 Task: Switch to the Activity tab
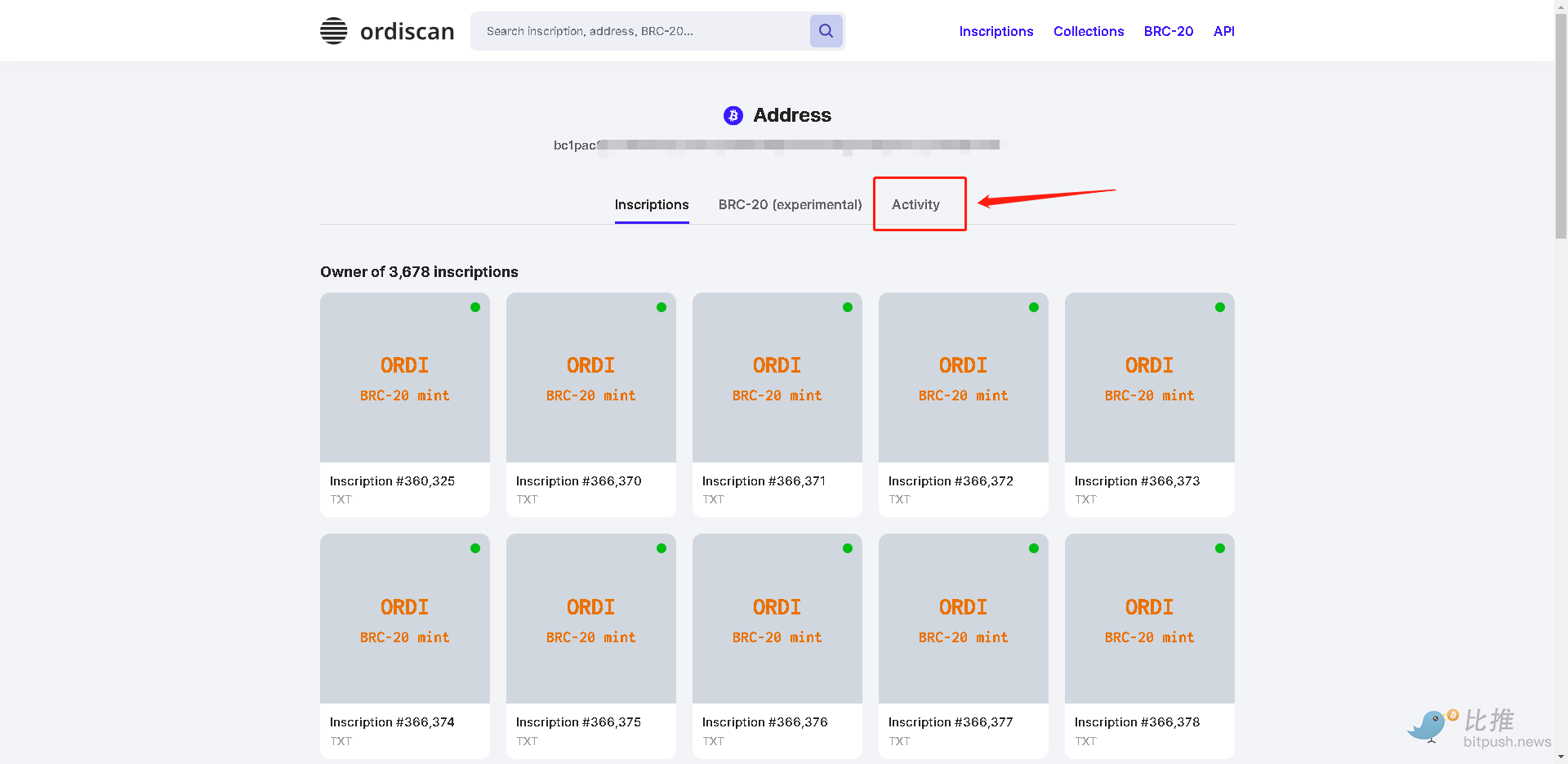coord(915,204)
